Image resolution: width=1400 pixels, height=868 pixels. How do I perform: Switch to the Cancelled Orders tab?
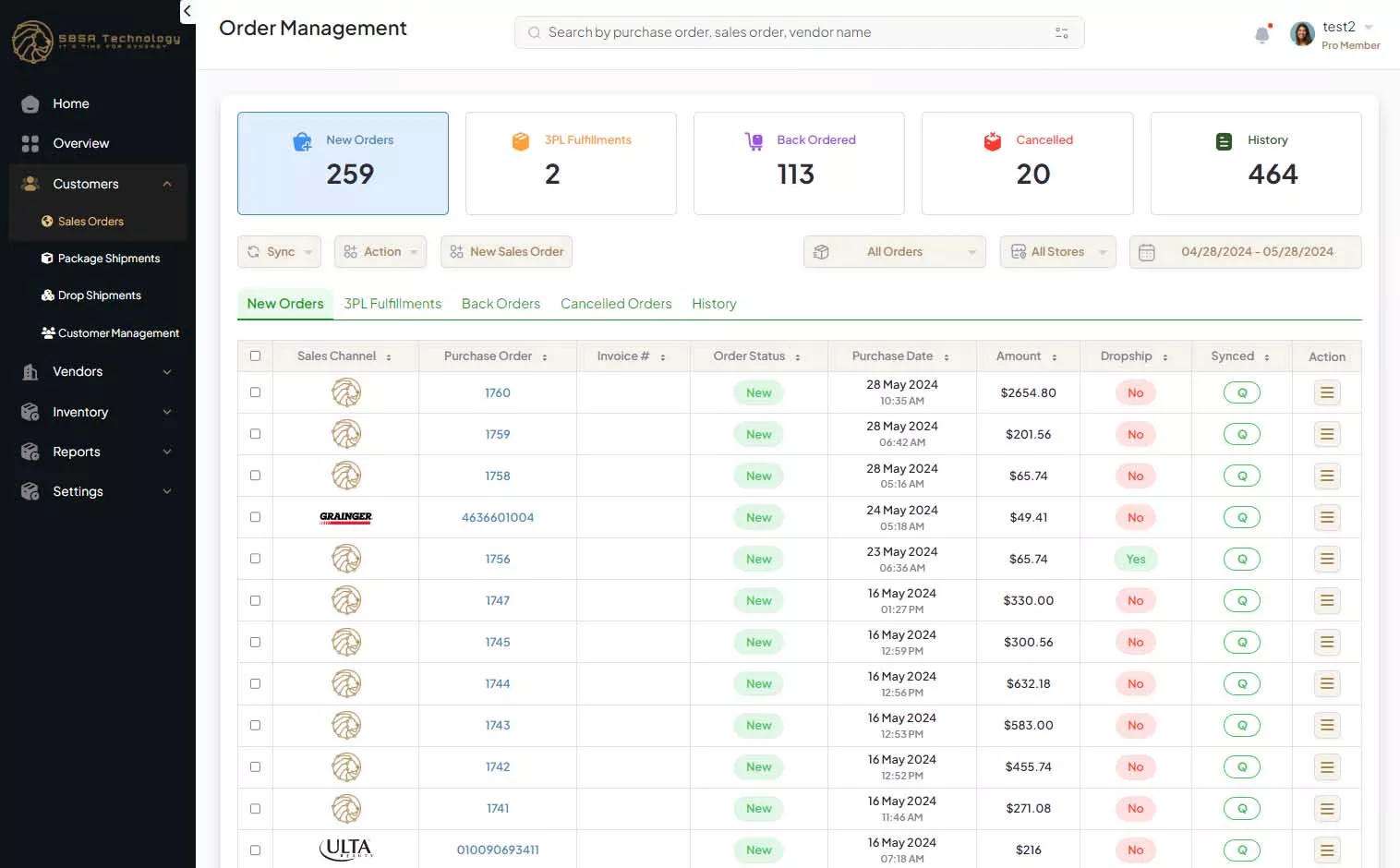(x=616, y=304)
